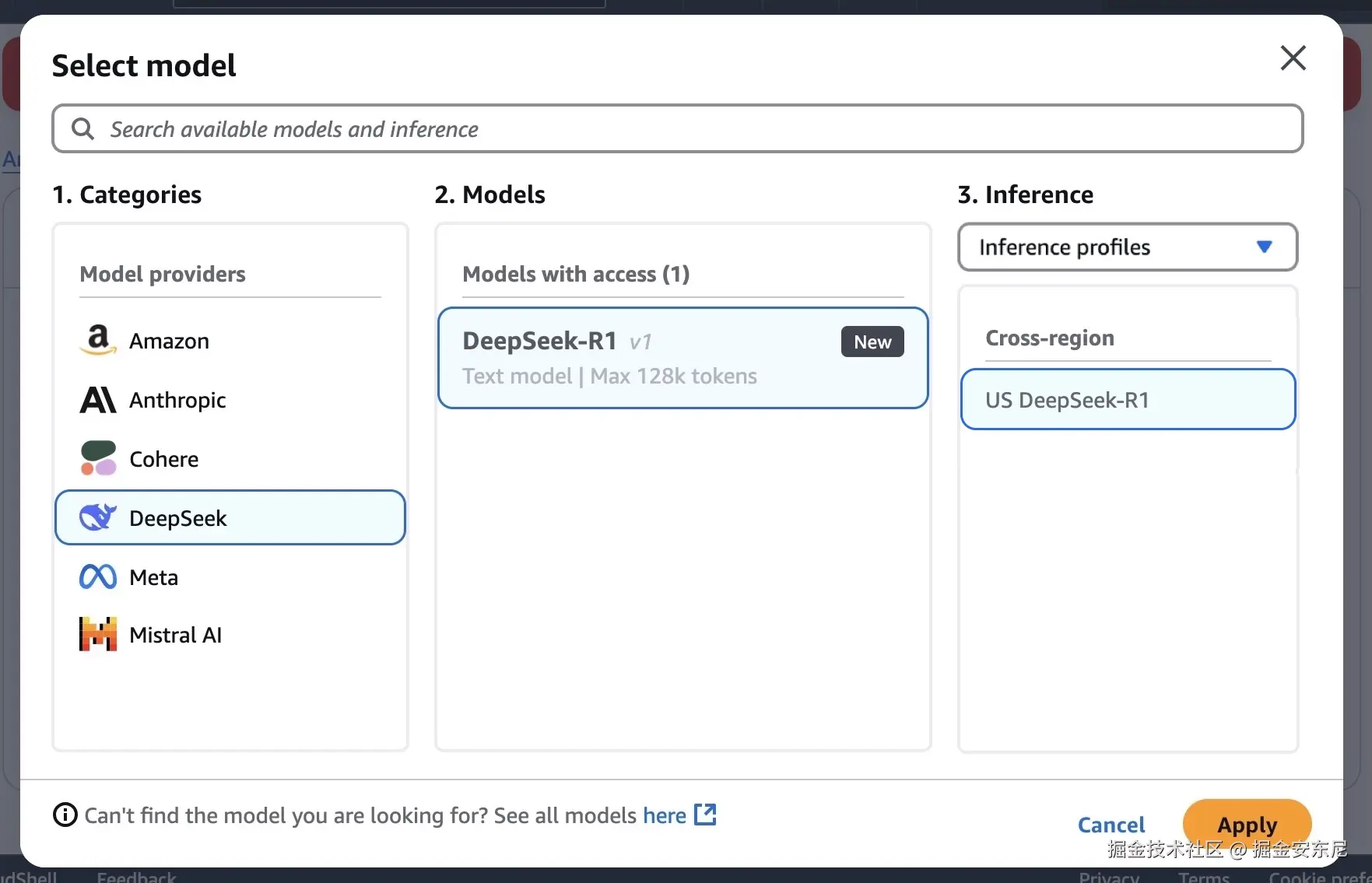Open the See all models here link
This screenshot has height=883, width=1372.
(x=664, y=815)
